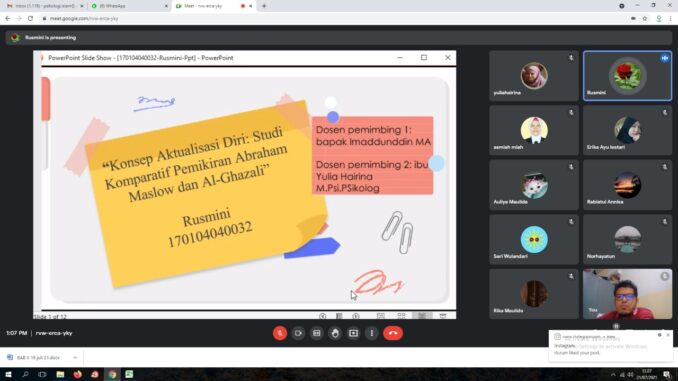Turn on captions in Meet toolbar
Screen dimensions: 678x381
[x=317, y=333]
